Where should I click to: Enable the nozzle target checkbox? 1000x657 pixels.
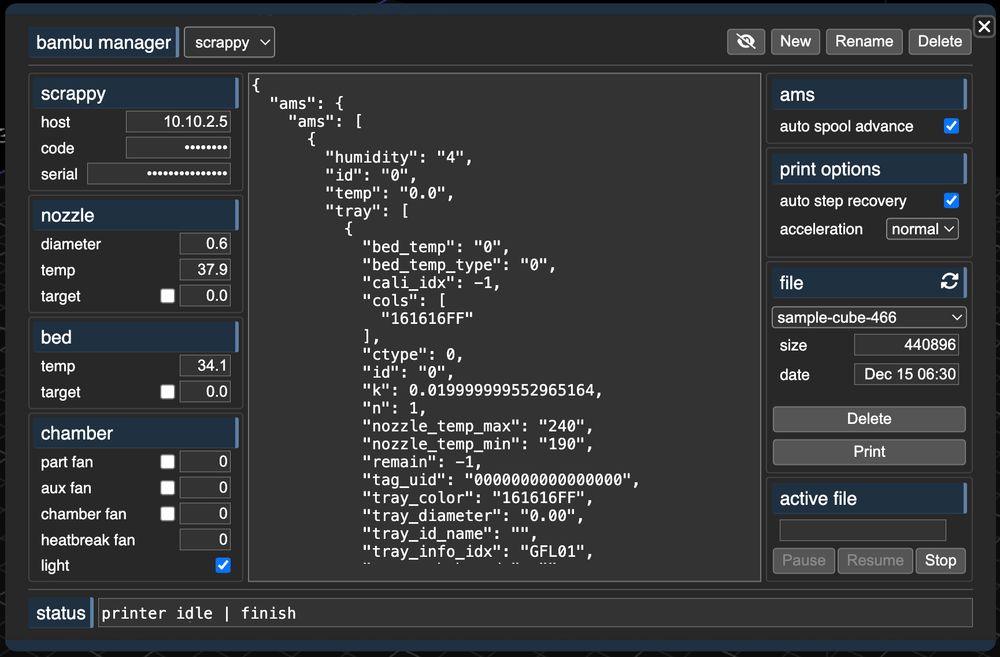coord(168,296)
